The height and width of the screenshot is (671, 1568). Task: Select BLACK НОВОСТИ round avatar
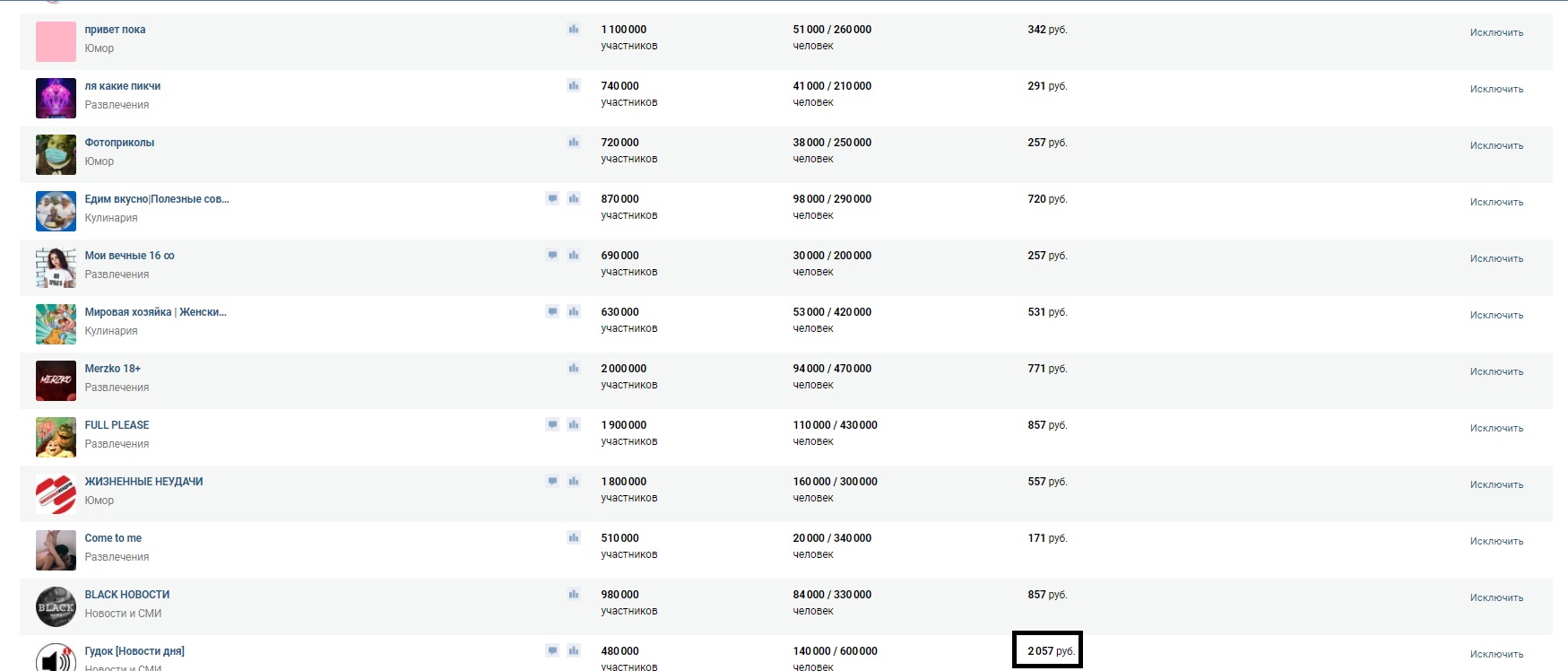(x=56, y=607)
